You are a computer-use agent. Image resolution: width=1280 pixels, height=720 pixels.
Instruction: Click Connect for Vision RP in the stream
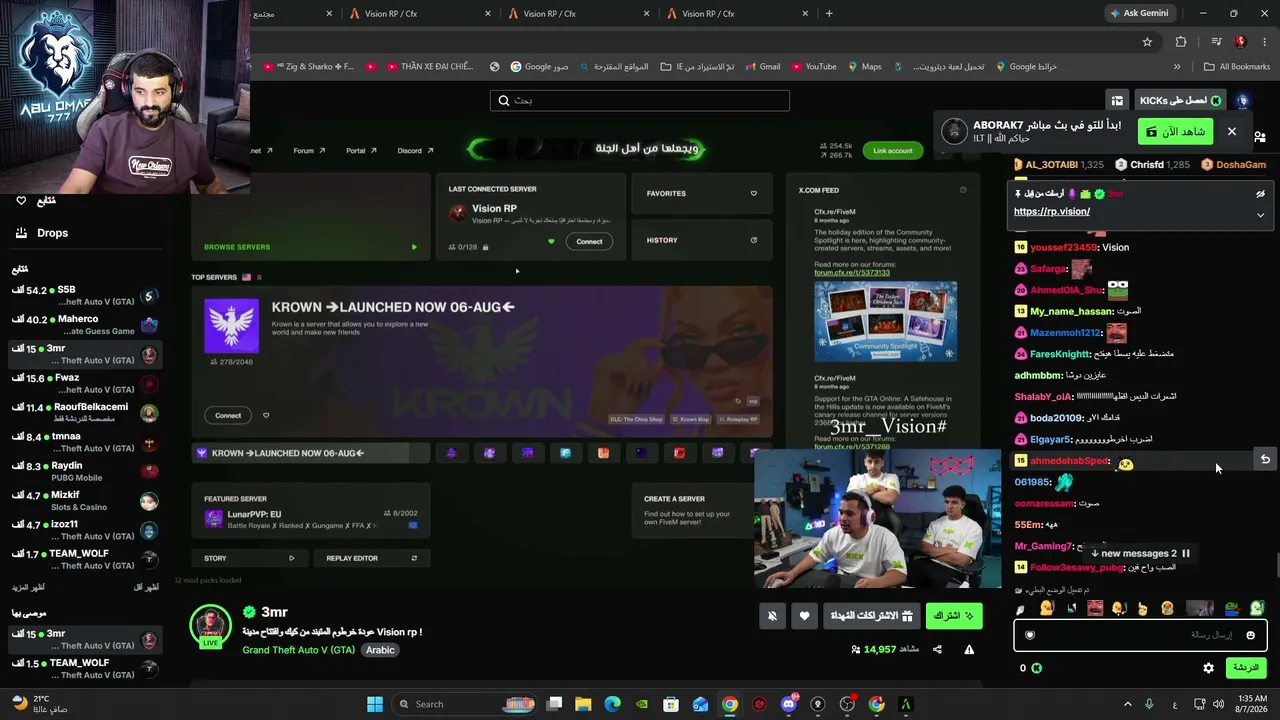[589, 241]
